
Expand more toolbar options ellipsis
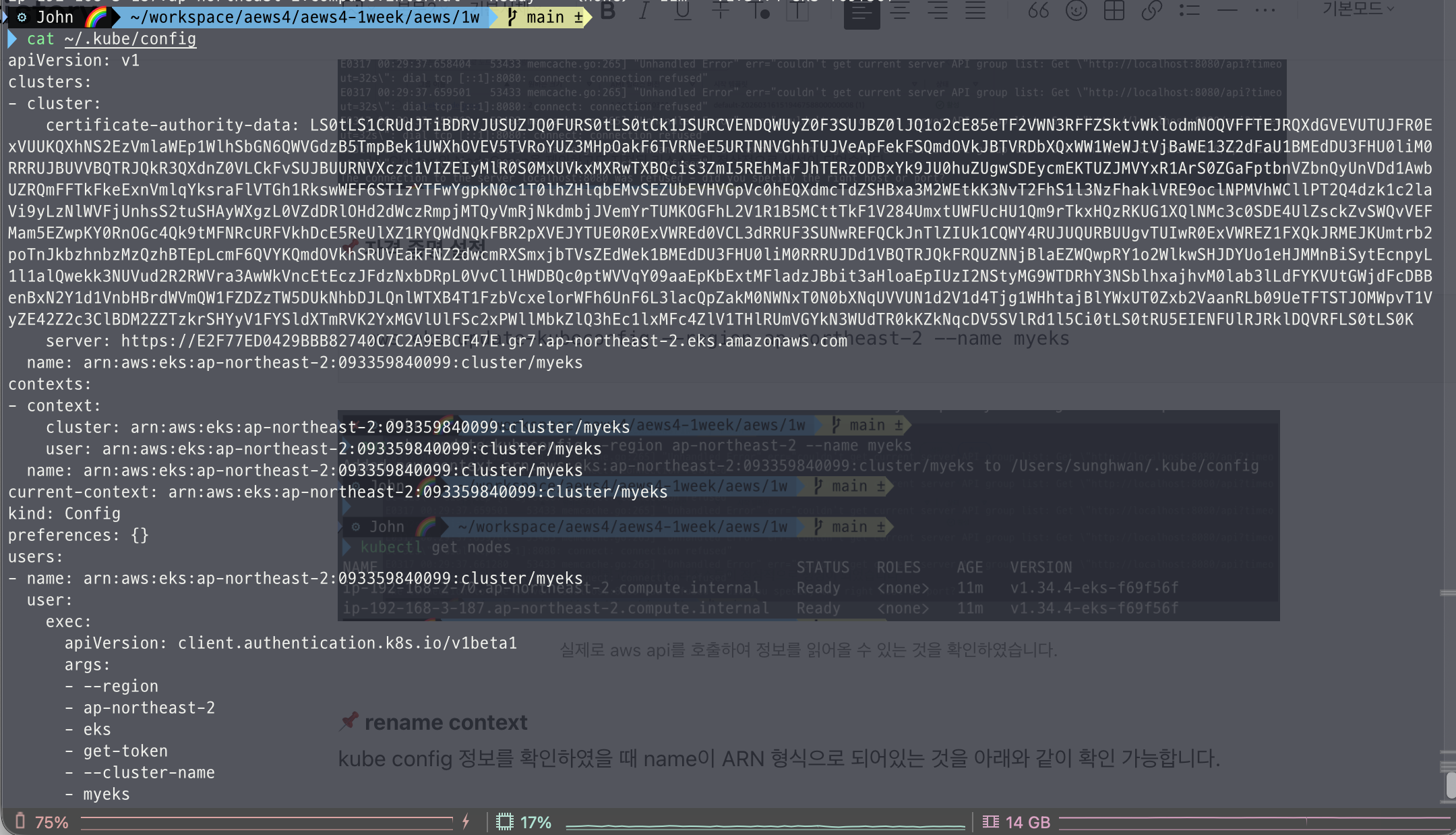click(x=1265, y=10)
